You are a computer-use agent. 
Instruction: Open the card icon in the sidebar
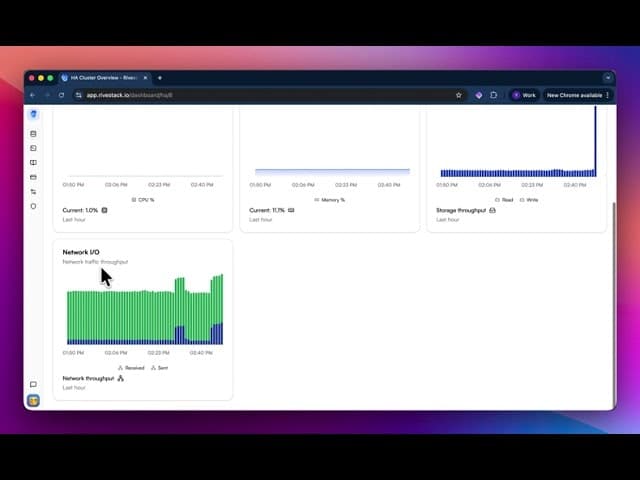(33, 177)
